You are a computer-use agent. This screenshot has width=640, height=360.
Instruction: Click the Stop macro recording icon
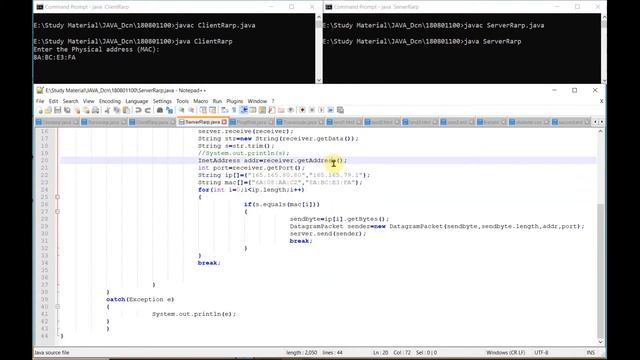(312, 110)
